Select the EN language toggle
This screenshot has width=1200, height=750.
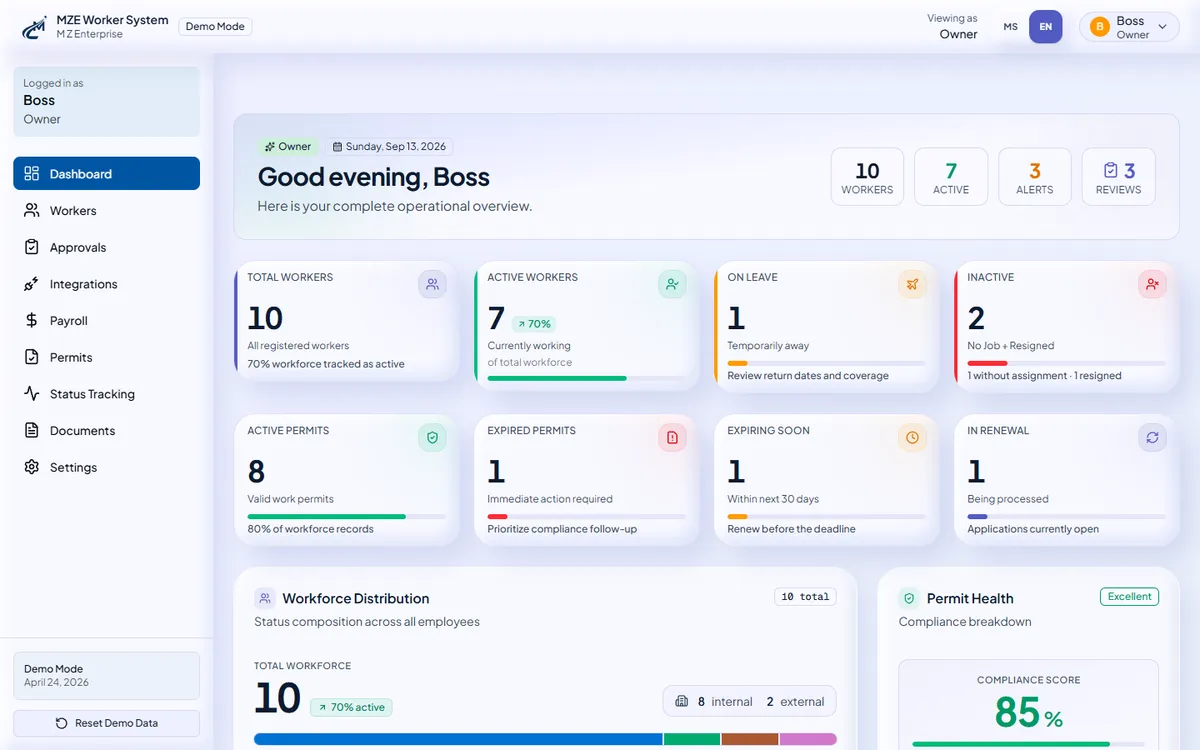pos(1046,27)
